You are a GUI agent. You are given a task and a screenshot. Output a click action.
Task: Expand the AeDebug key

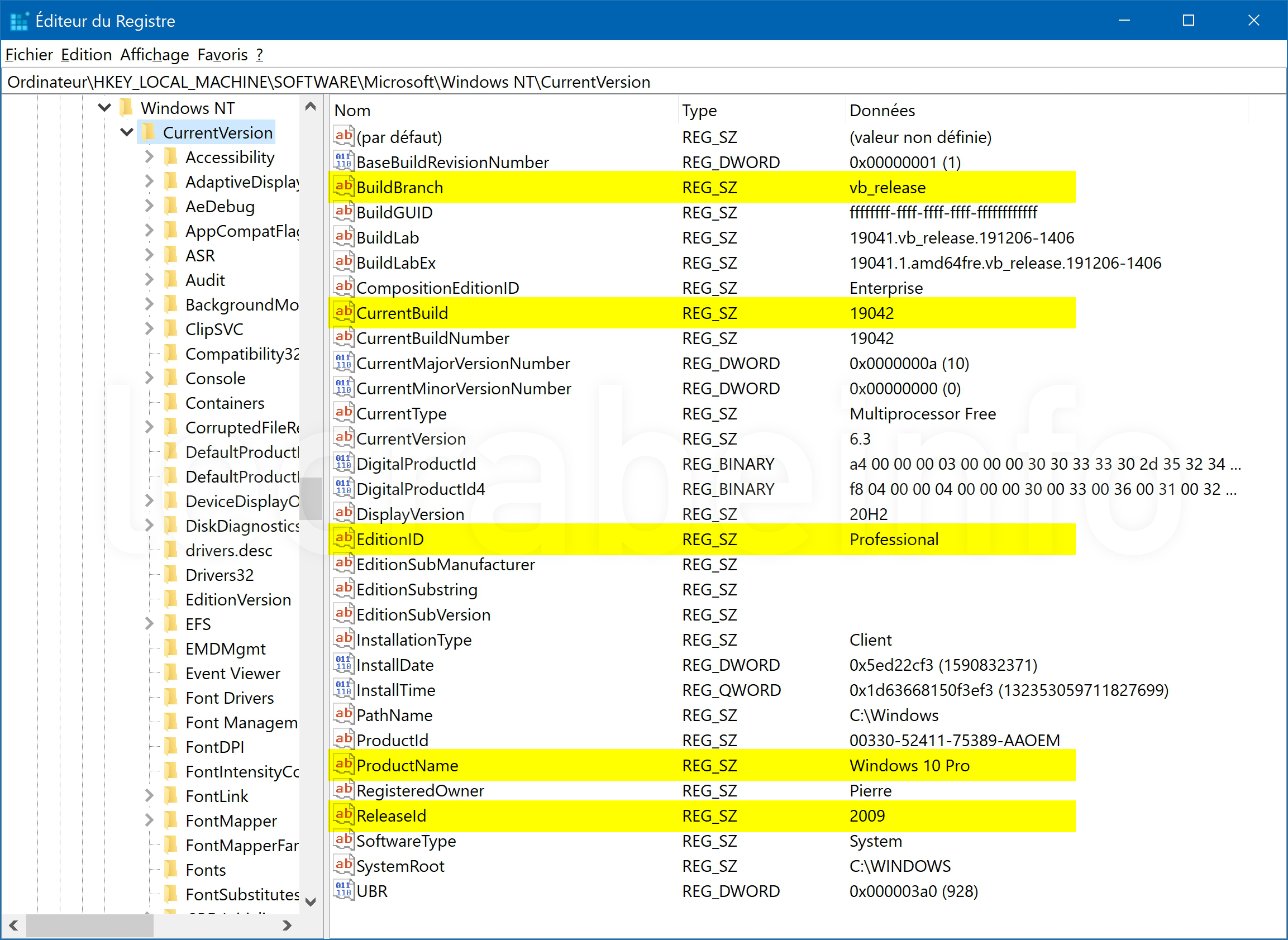pos(149,206)
